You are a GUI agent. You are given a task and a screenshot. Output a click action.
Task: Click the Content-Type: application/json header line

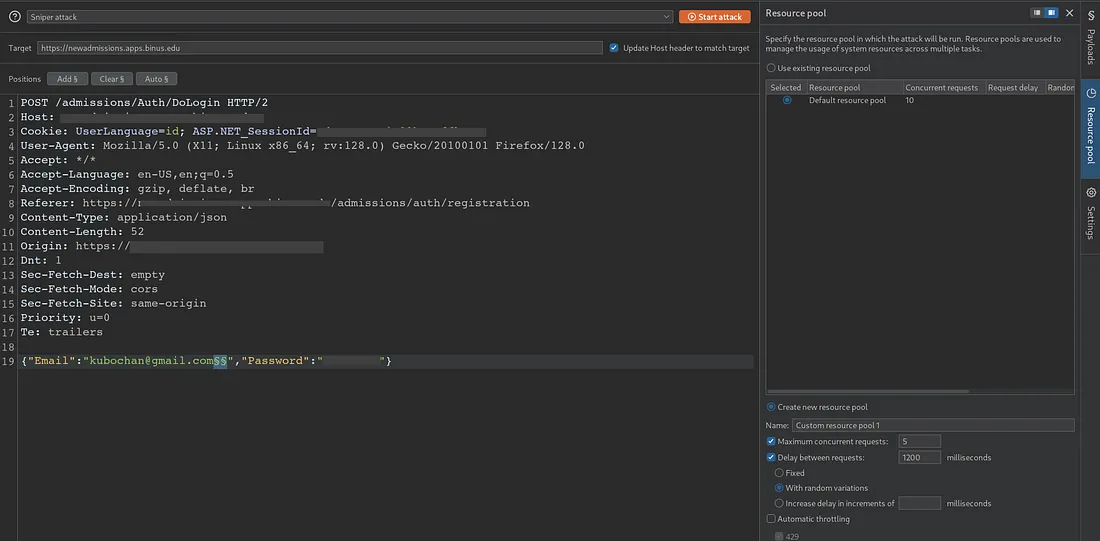(x=123, y=218)
